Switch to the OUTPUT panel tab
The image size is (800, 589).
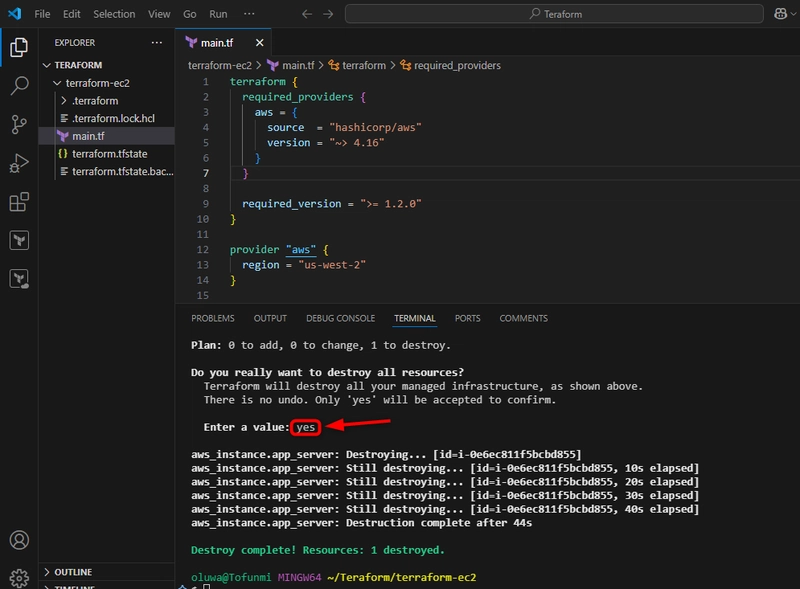(270, 318)
